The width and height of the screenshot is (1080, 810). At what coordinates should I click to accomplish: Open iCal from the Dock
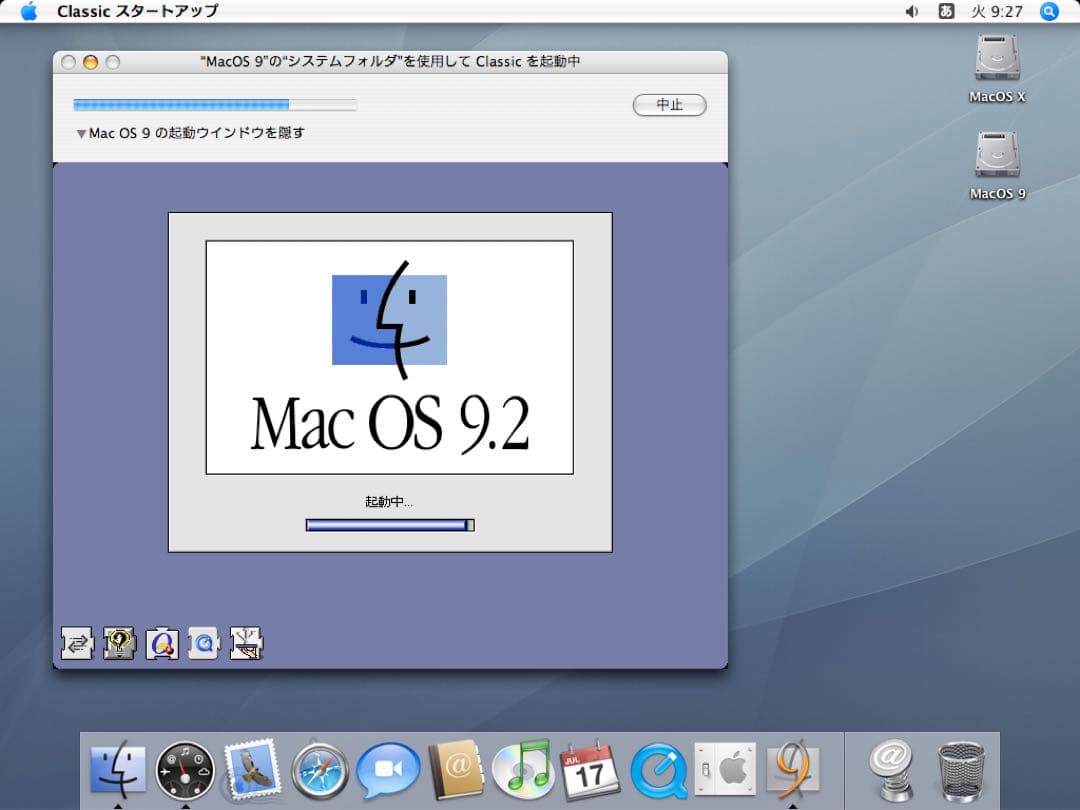pyautogui.click(x=590, y=770)
